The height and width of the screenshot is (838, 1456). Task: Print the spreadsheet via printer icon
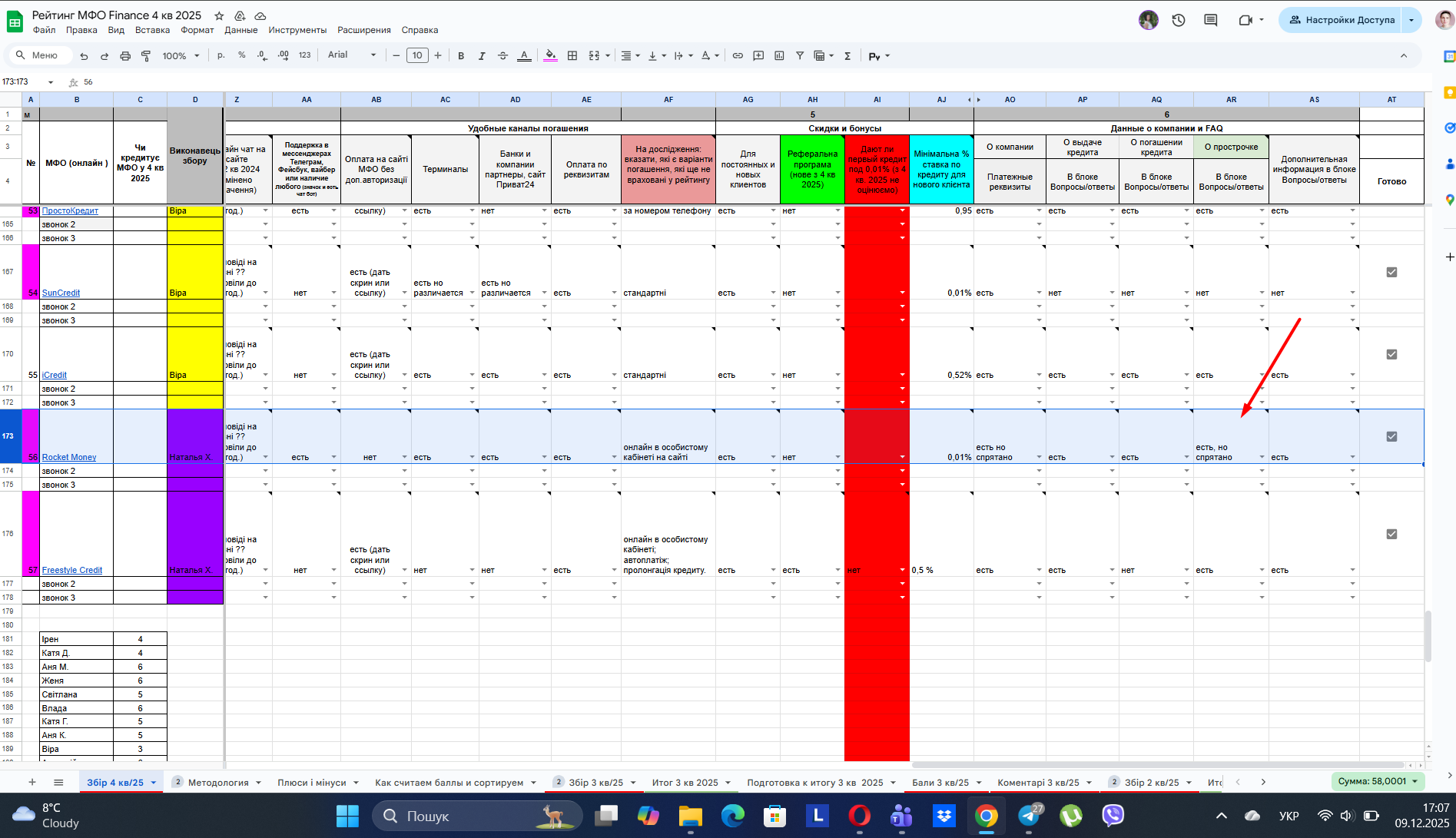click(x=125, y=56)
